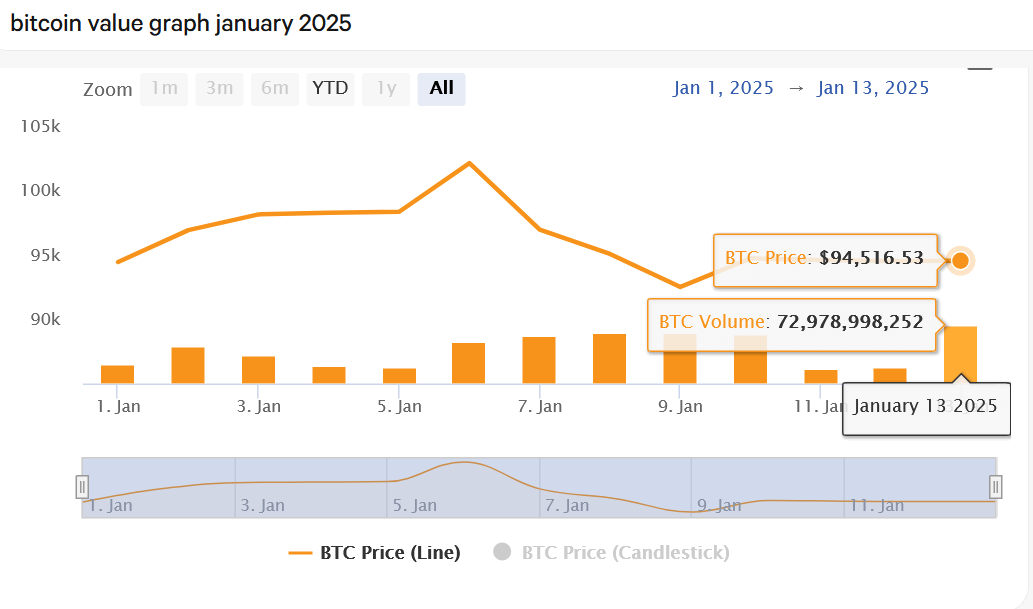This screenshot has height=609, width=1033.
Task: Click the bitcoin value graph search field
Action: [400, 24]
